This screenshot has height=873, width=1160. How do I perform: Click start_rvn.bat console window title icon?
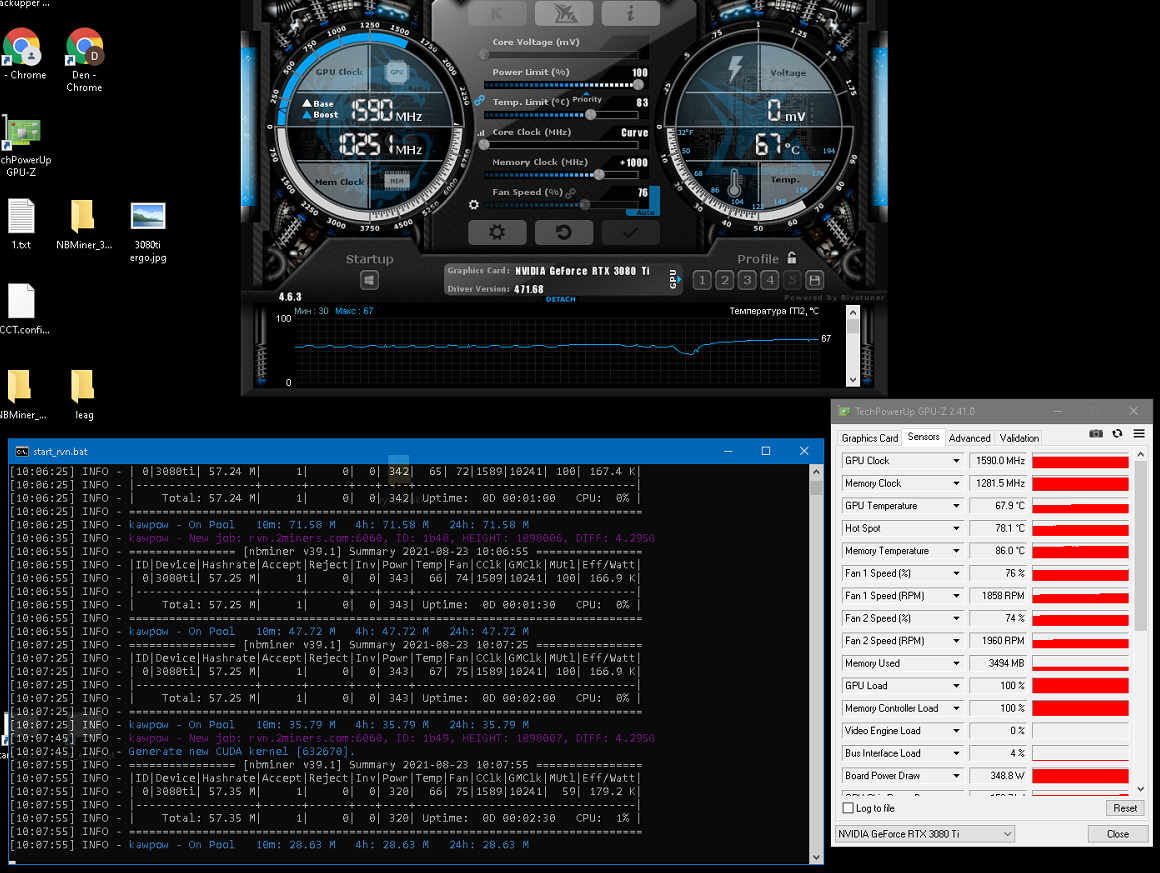pyautogui.click(x=22, y=451)
